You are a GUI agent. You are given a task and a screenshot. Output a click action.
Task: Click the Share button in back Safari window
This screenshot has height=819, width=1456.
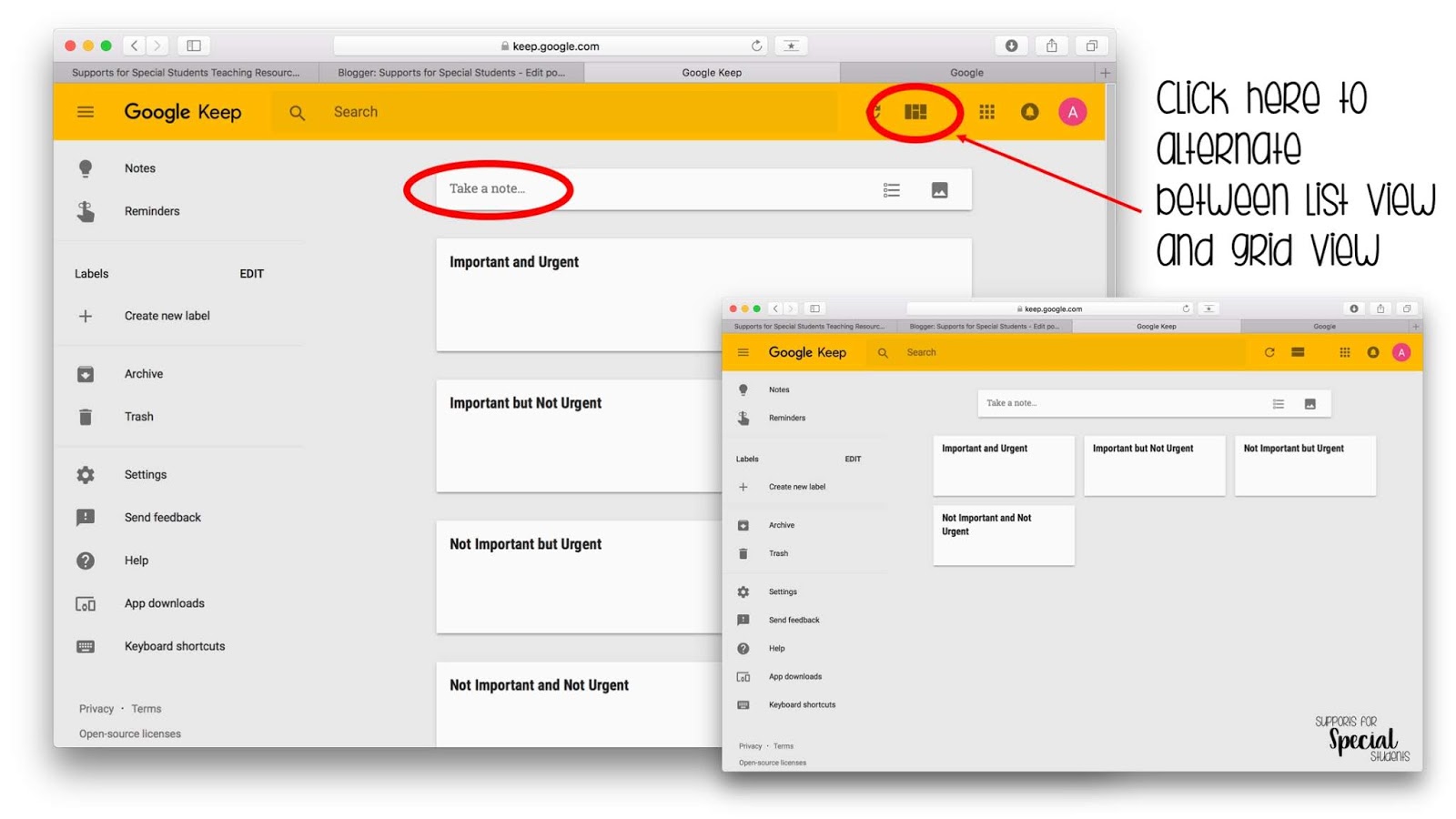(1051, 45)
